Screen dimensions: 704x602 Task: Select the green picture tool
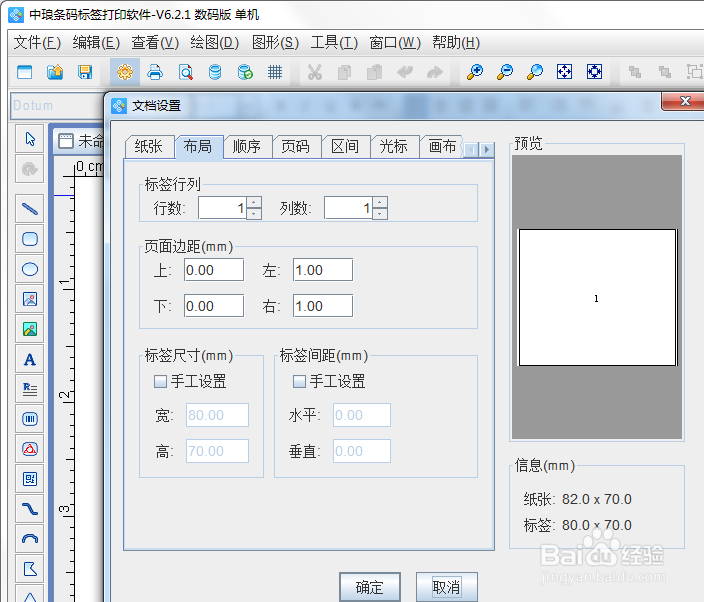tap(30, 329)
